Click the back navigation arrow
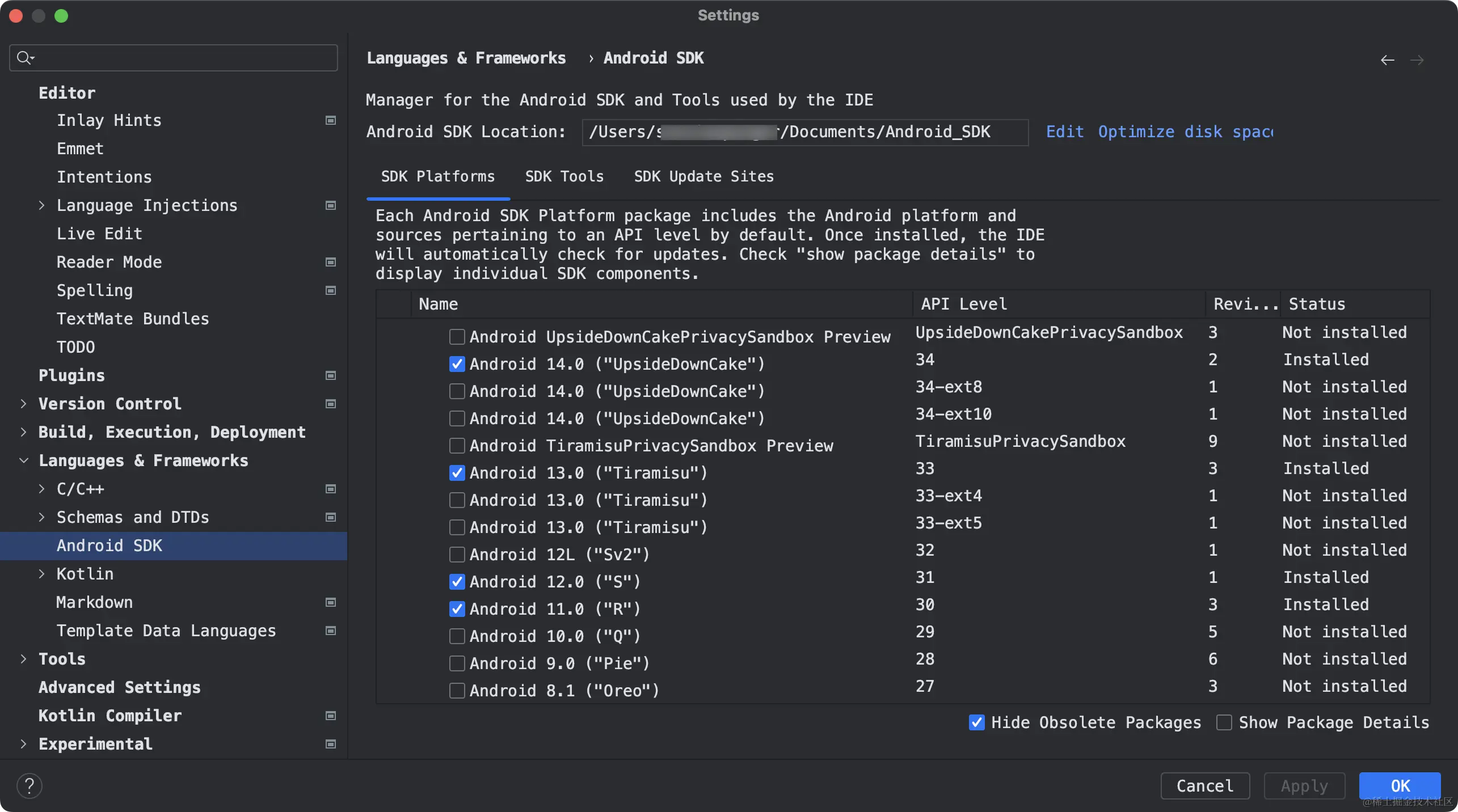Screen dimensions: 1458x812 (x=1387, y=60)
